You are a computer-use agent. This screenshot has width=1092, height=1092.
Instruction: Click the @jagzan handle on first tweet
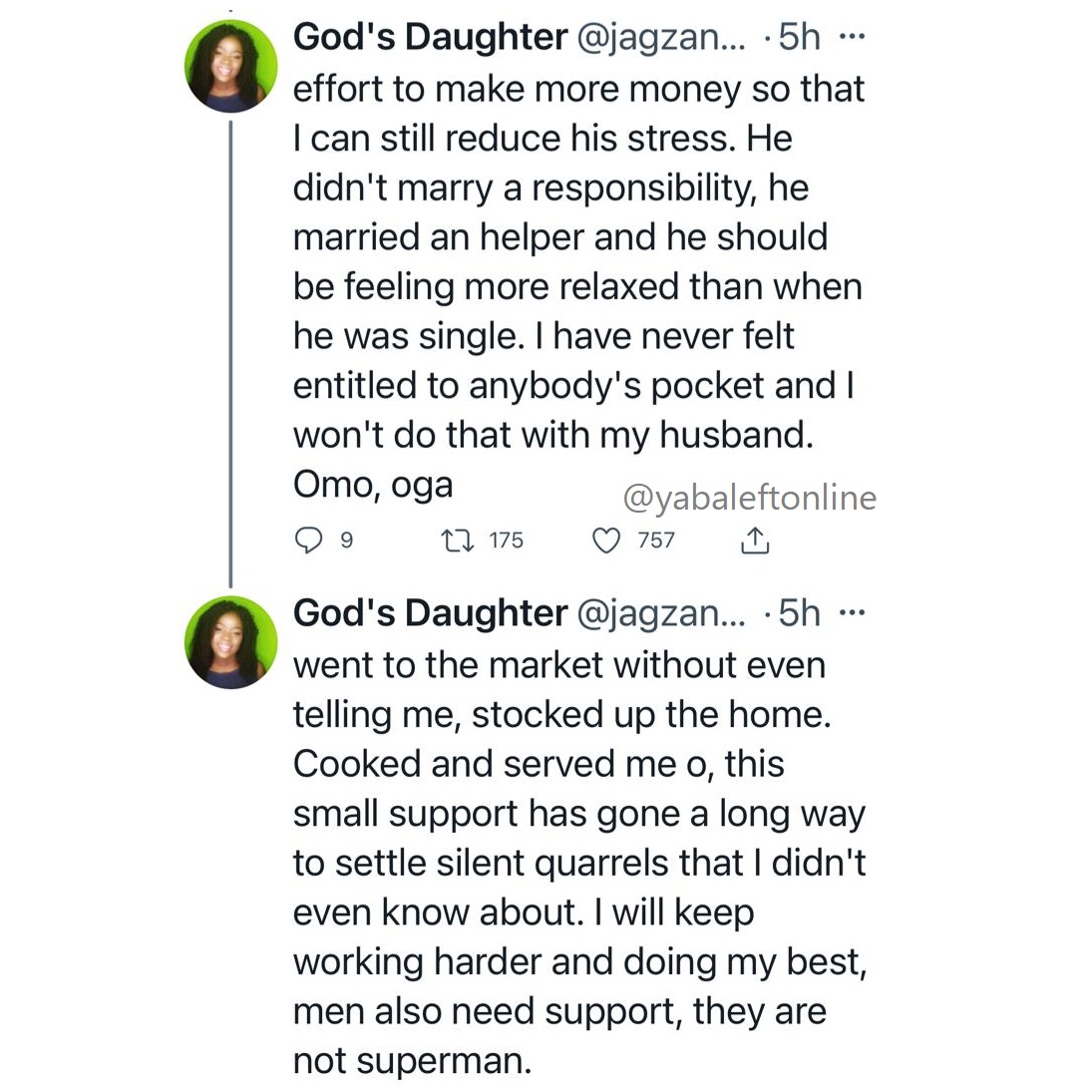[661, 38]
